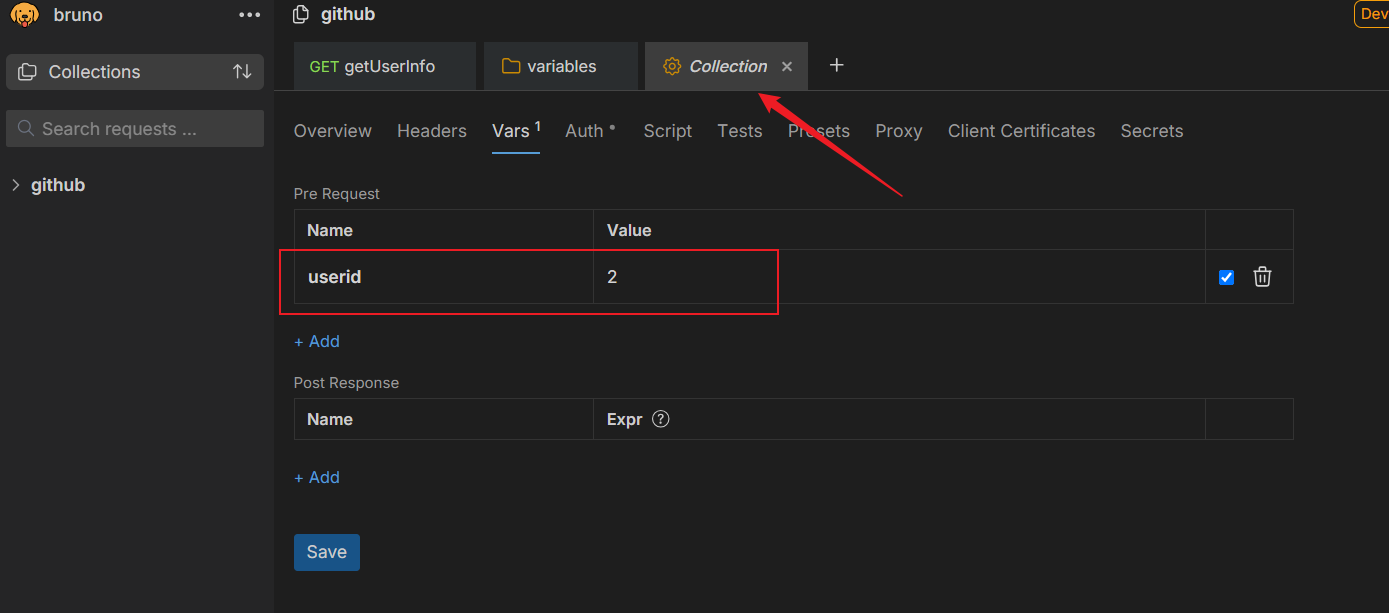This screenshot has width=1389, height=613.
Task: Click the sort arrows icon next to Collections
Action: 242,72
